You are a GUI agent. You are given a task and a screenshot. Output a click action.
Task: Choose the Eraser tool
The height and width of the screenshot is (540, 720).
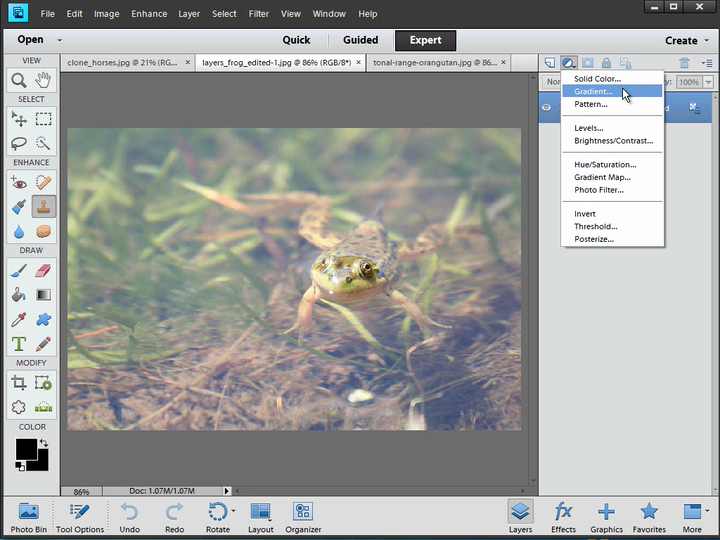43,270
